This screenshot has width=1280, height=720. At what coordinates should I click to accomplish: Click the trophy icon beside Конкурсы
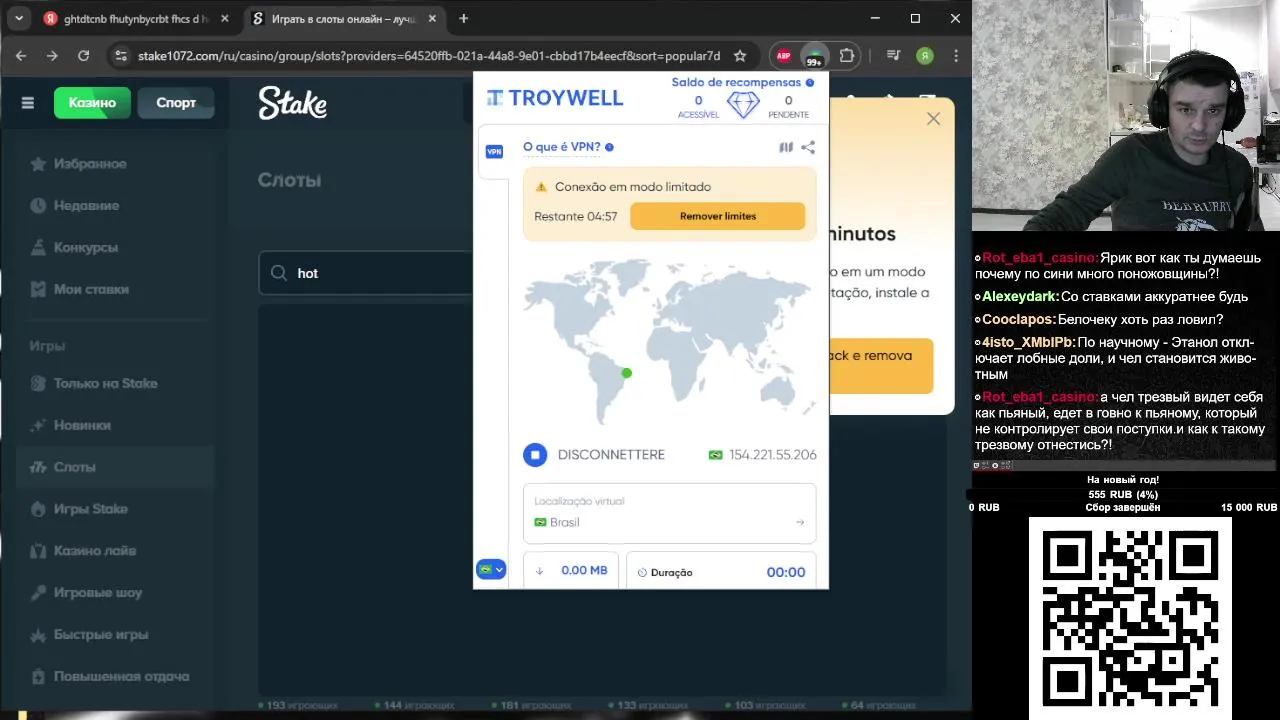[x=38, y=248]
